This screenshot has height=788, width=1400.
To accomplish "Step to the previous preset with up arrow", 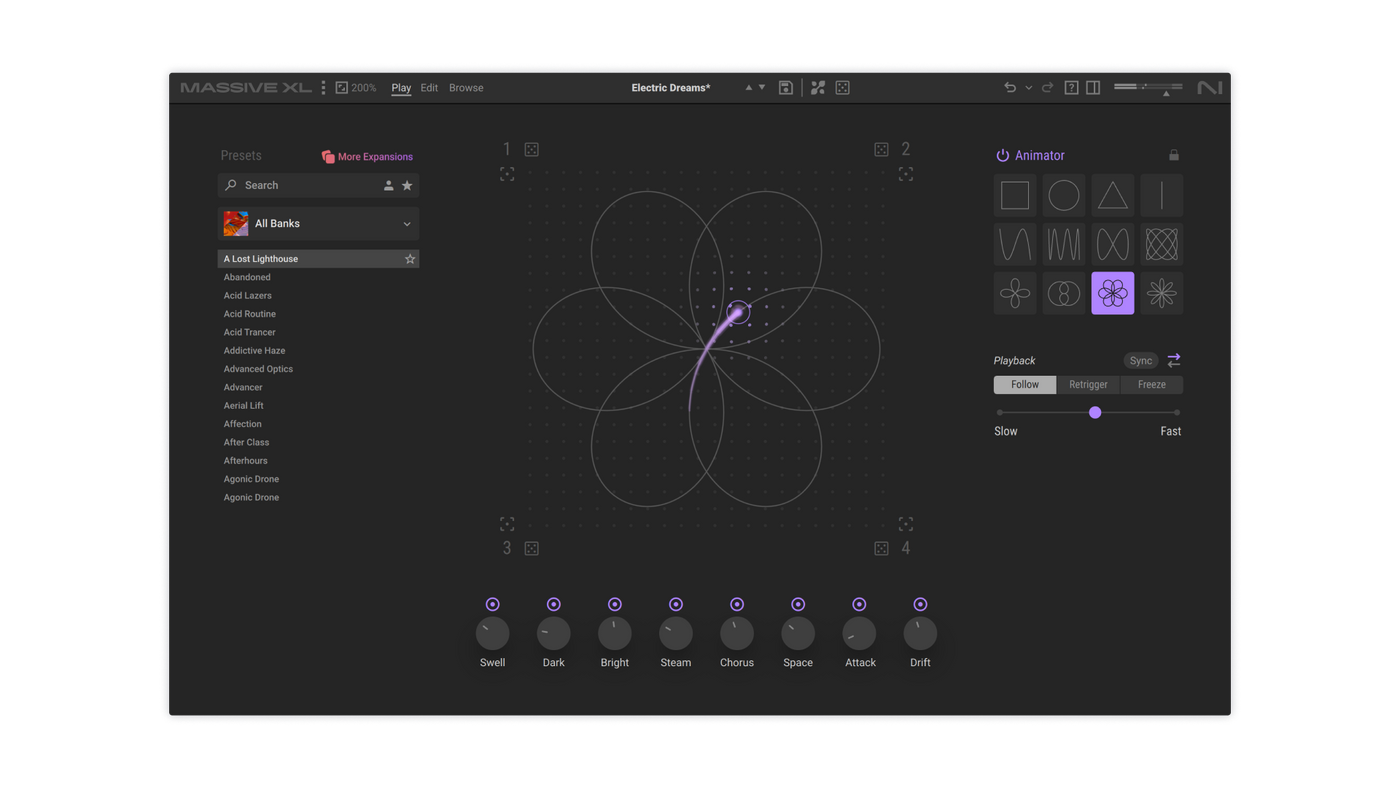I will (748, 87).
